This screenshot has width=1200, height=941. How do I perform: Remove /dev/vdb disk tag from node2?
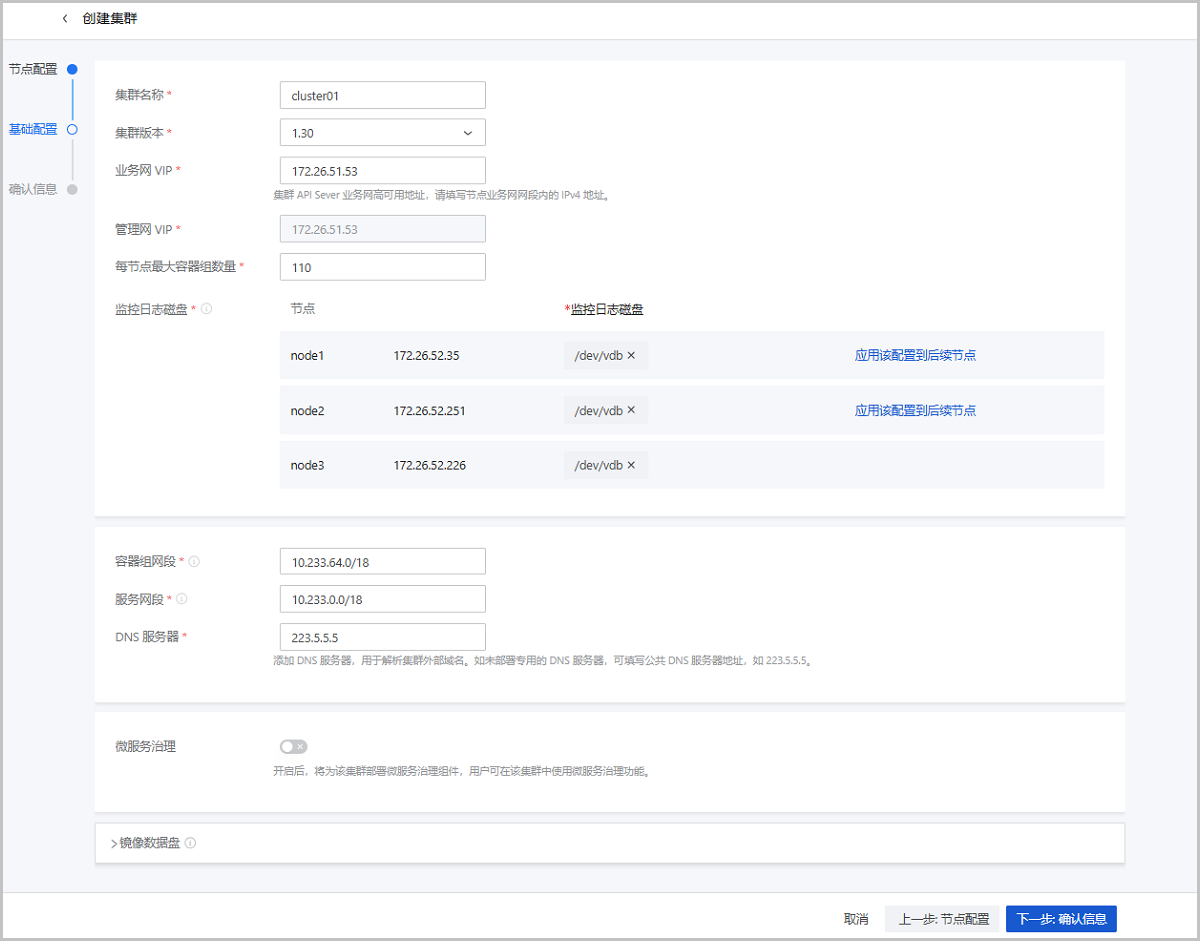point(631,410)
